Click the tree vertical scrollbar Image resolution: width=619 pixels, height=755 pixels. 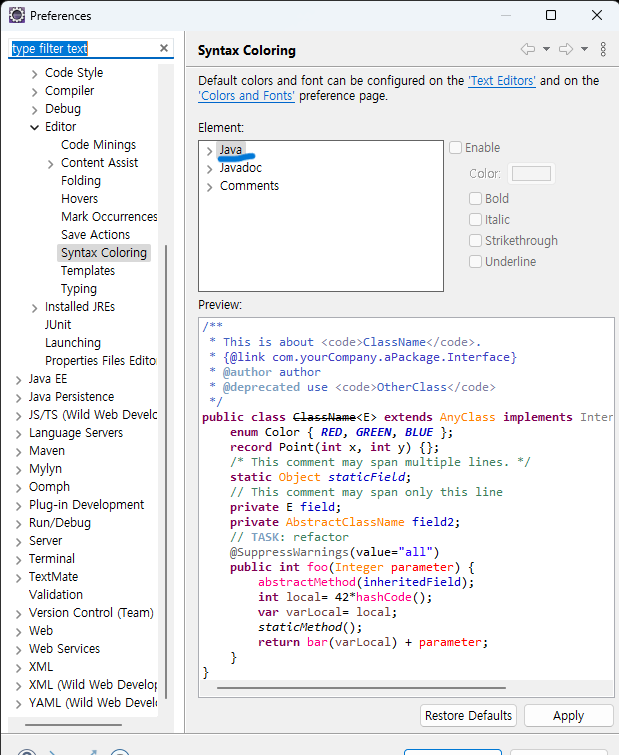pyautogui.click(x=166, y=472)
